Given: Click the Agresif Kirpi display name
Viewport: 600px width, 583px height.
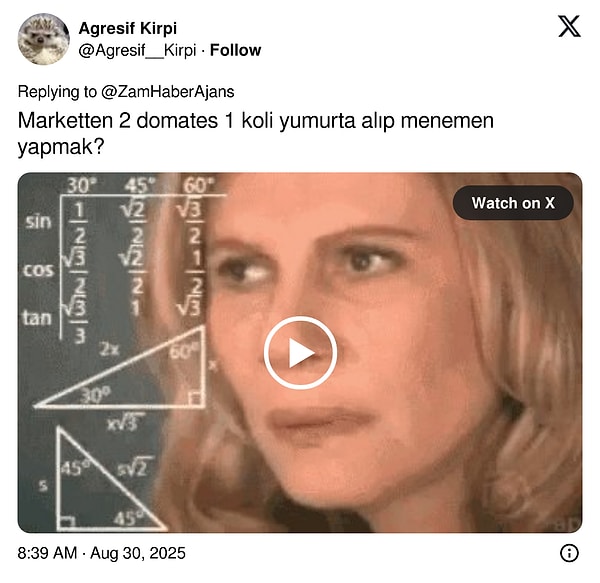Looking at the screenshot, I should 127,28.
